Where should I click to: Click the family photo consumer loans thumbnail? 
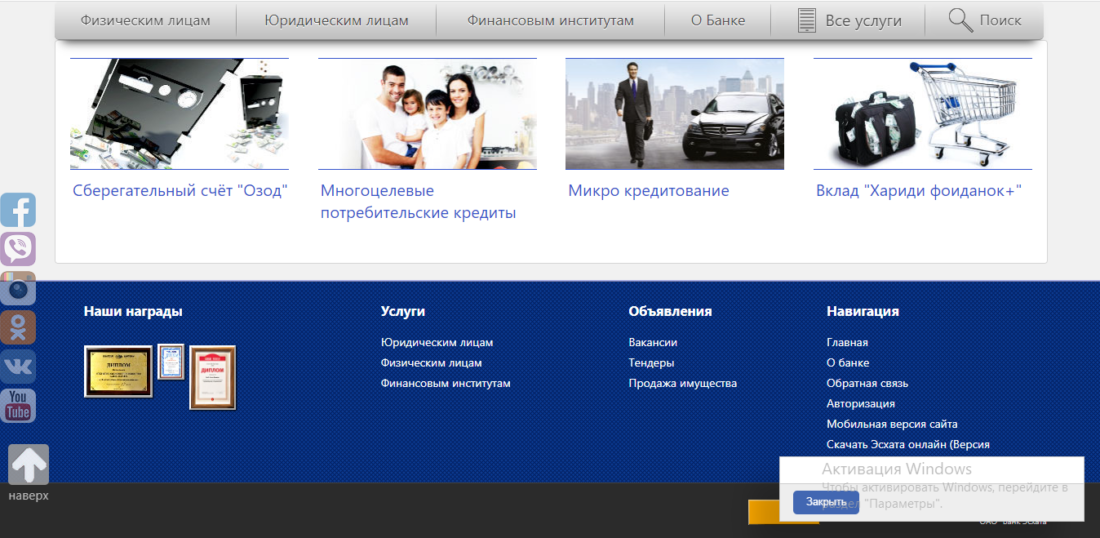[427, 114]
